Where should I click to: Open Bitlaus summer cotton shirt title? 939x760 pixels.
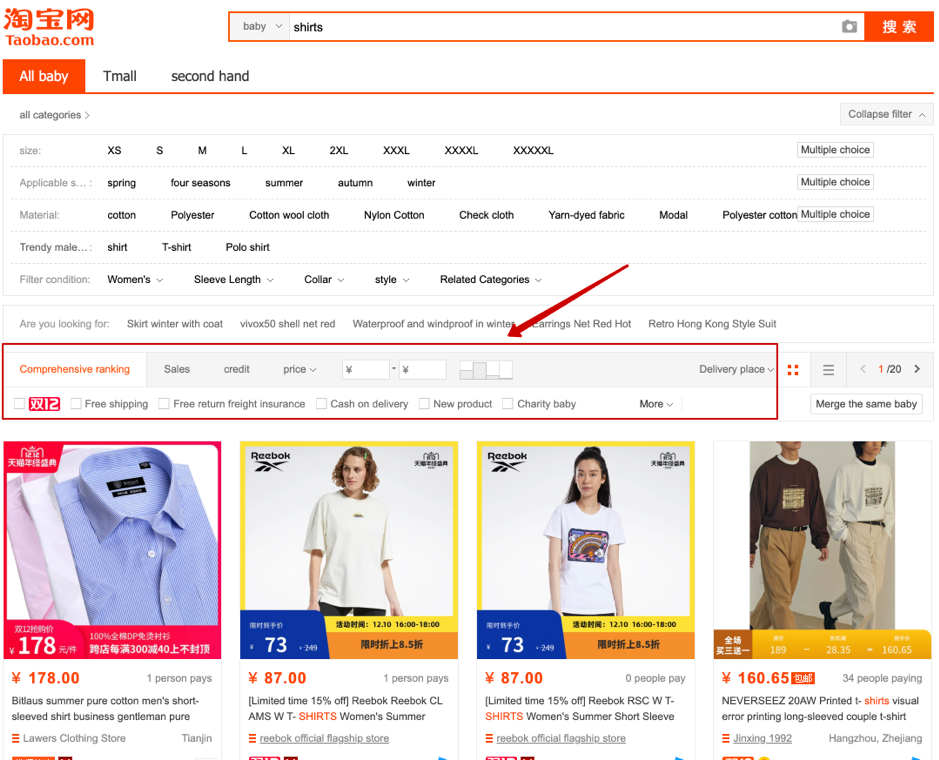tap(105, 708)
